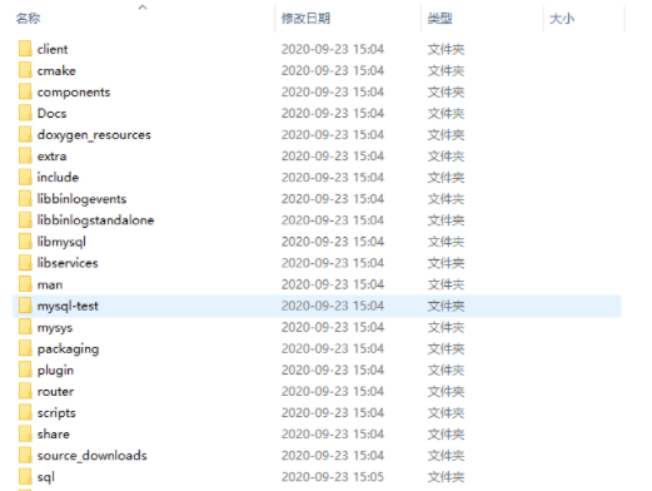Click the sql row date 2020-09-23 15:05

pyautogui.click(x=333, y=477)
